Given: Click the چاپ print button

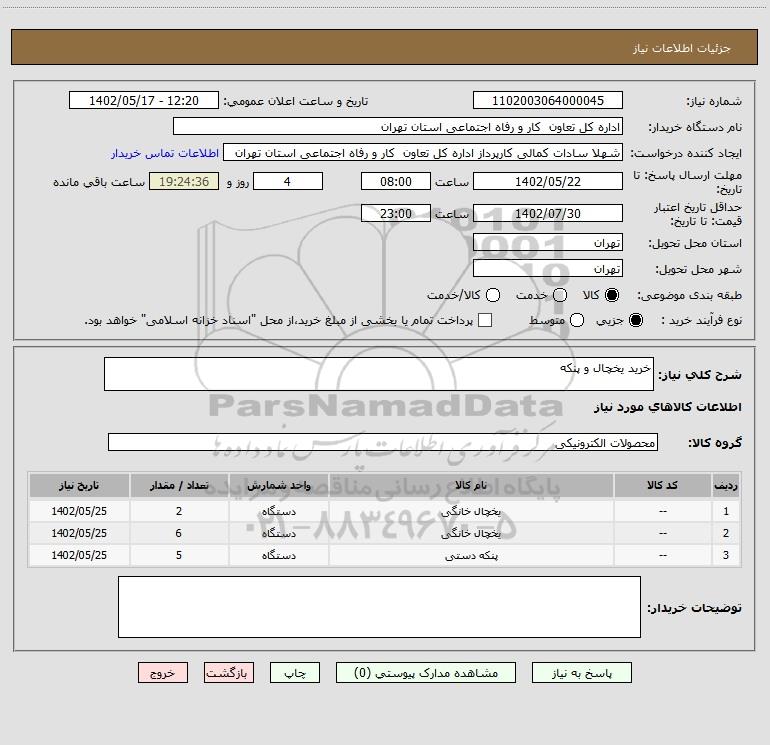Looking at the screenshot, I should point(295,673).
